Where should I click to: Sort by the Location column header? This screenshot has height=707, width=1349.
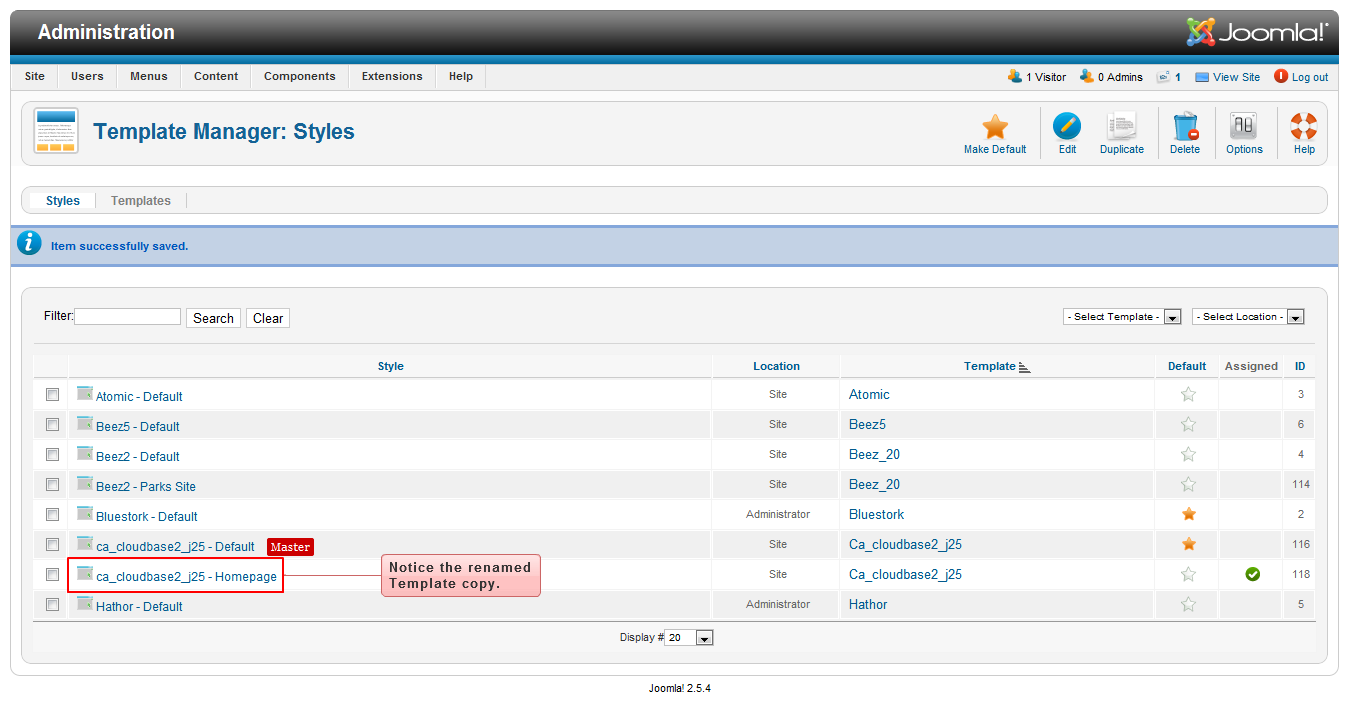click(x=776, y=366)
